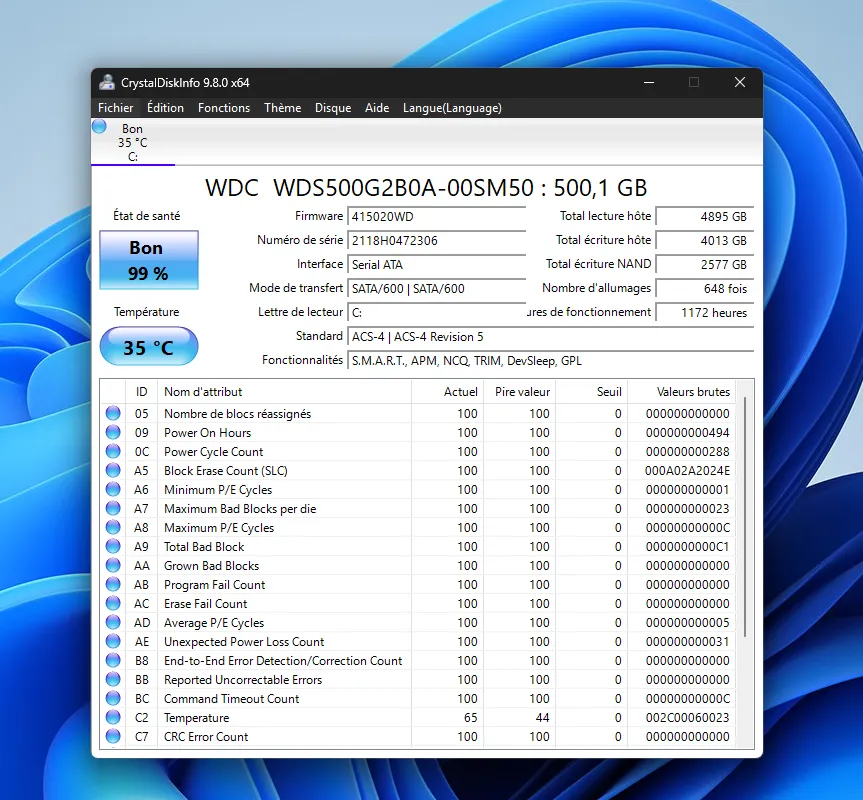This screenshot has height=800, width=863.
Task: Click status orb for End-to-End Error Detection row
Action: (x=113, y=660)
